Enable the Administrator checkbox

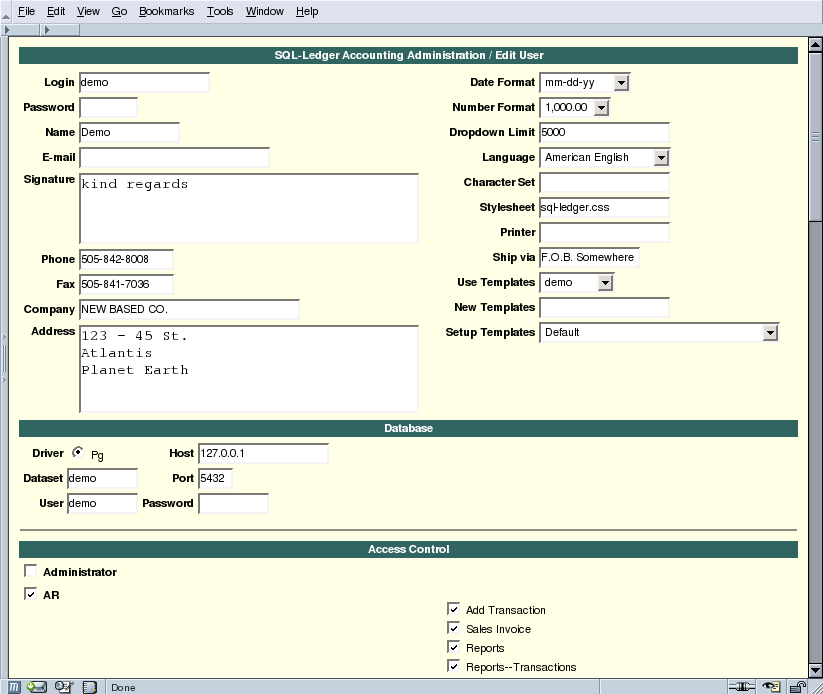30,571
